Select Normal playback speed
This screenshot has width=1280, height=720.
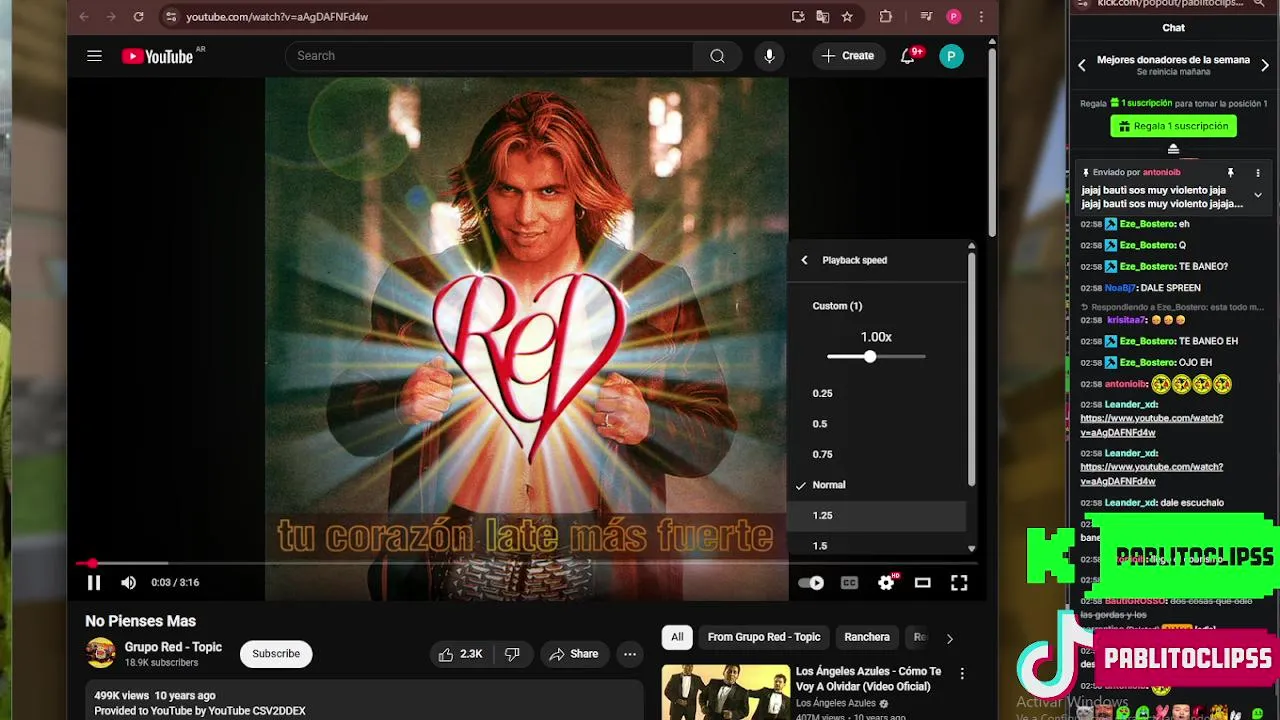coord(876,485)
